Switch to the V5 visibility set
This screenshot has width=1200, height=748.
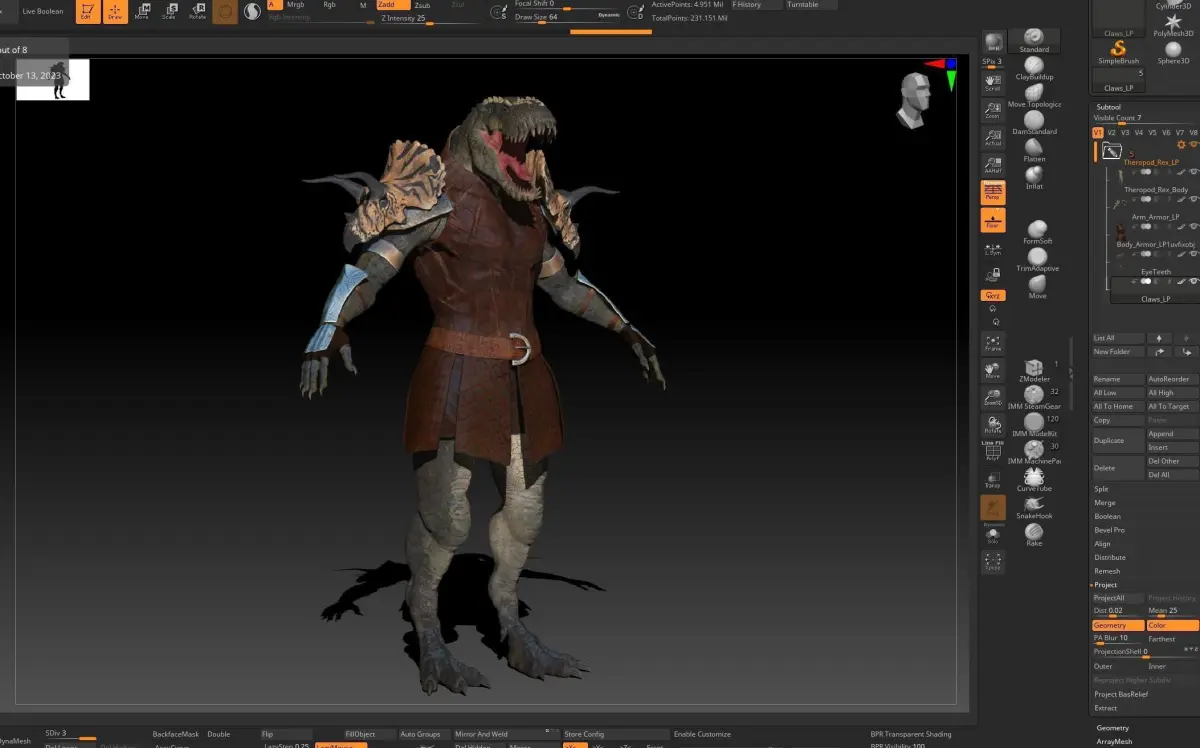coord(1152,132)
